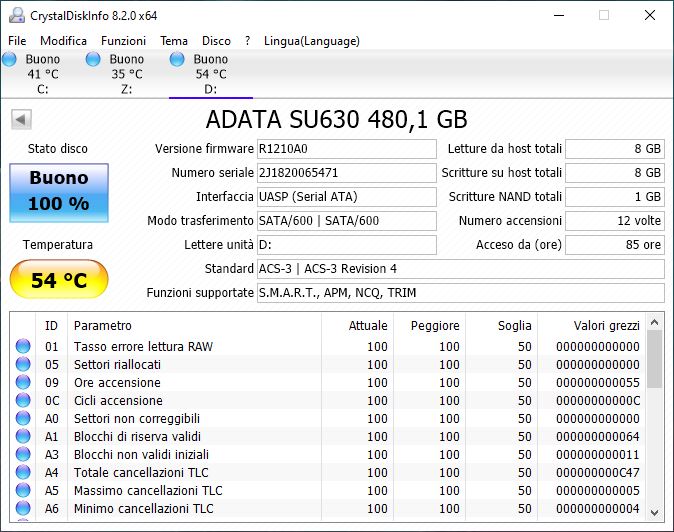674x532 pixels.
Task: Click the Interfaccia field UASP (Serial ATA)
Action: pyautogui.click(x=347, y=197)
